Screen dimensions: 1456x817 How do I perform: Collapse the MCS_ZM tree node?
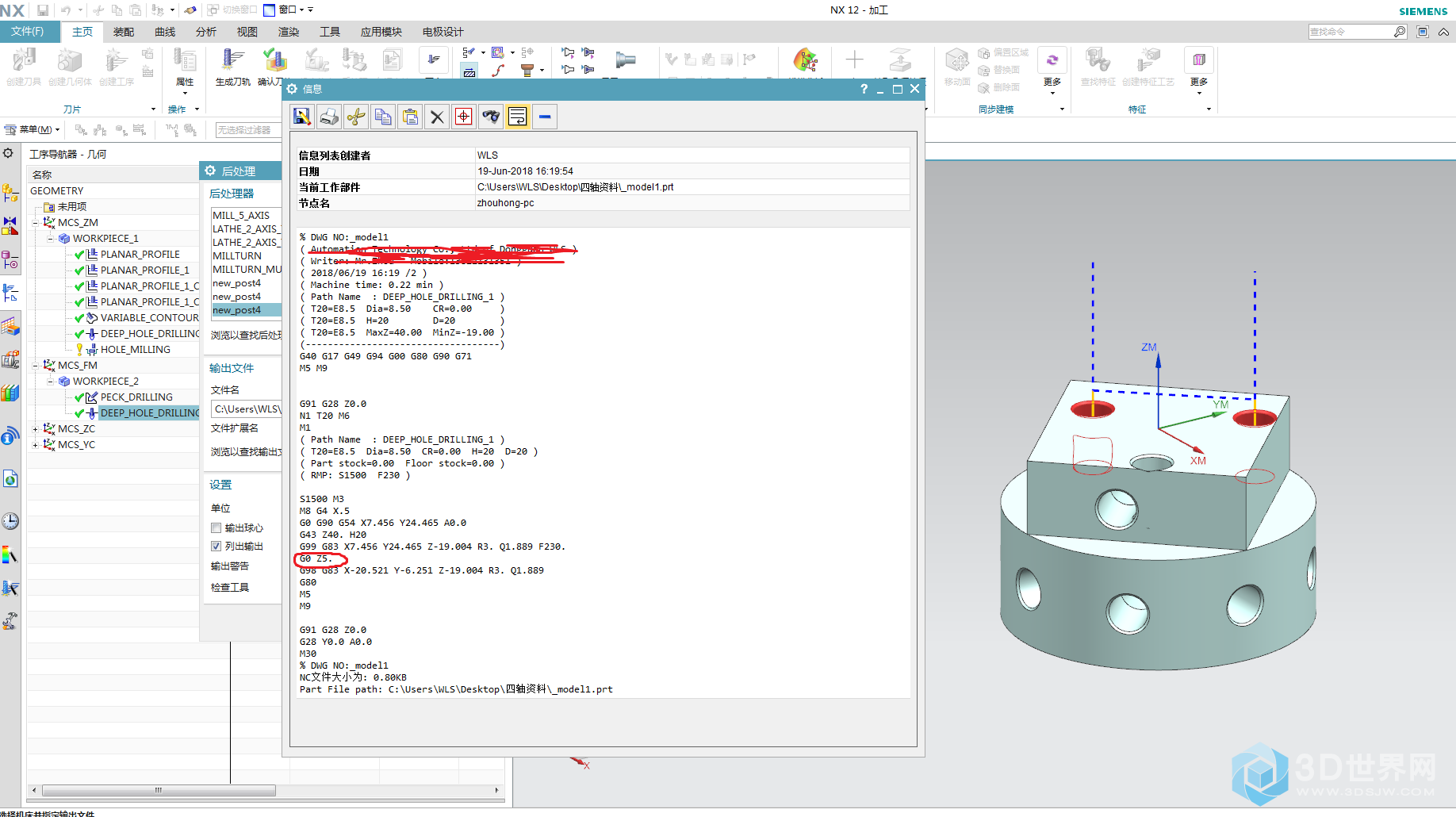pos(35,223)
